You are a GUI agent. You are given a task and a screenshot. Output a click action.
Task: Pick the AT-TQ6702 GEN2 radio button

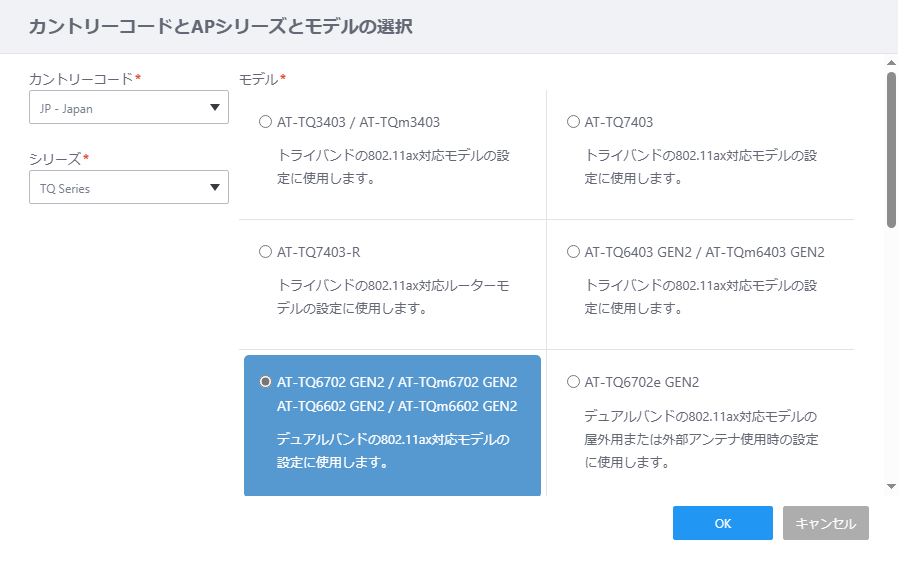click(x=265, y=382)
